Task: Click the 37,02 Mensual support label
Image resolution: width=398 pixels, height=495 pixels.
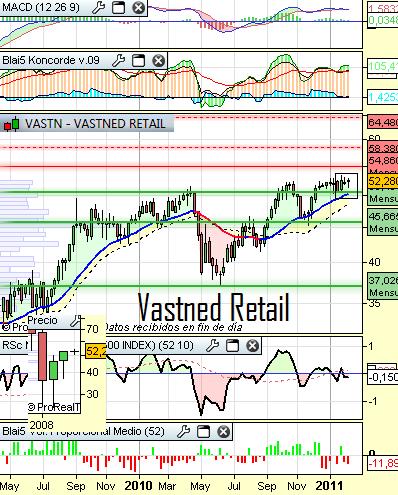Action: tap(383, 280)
